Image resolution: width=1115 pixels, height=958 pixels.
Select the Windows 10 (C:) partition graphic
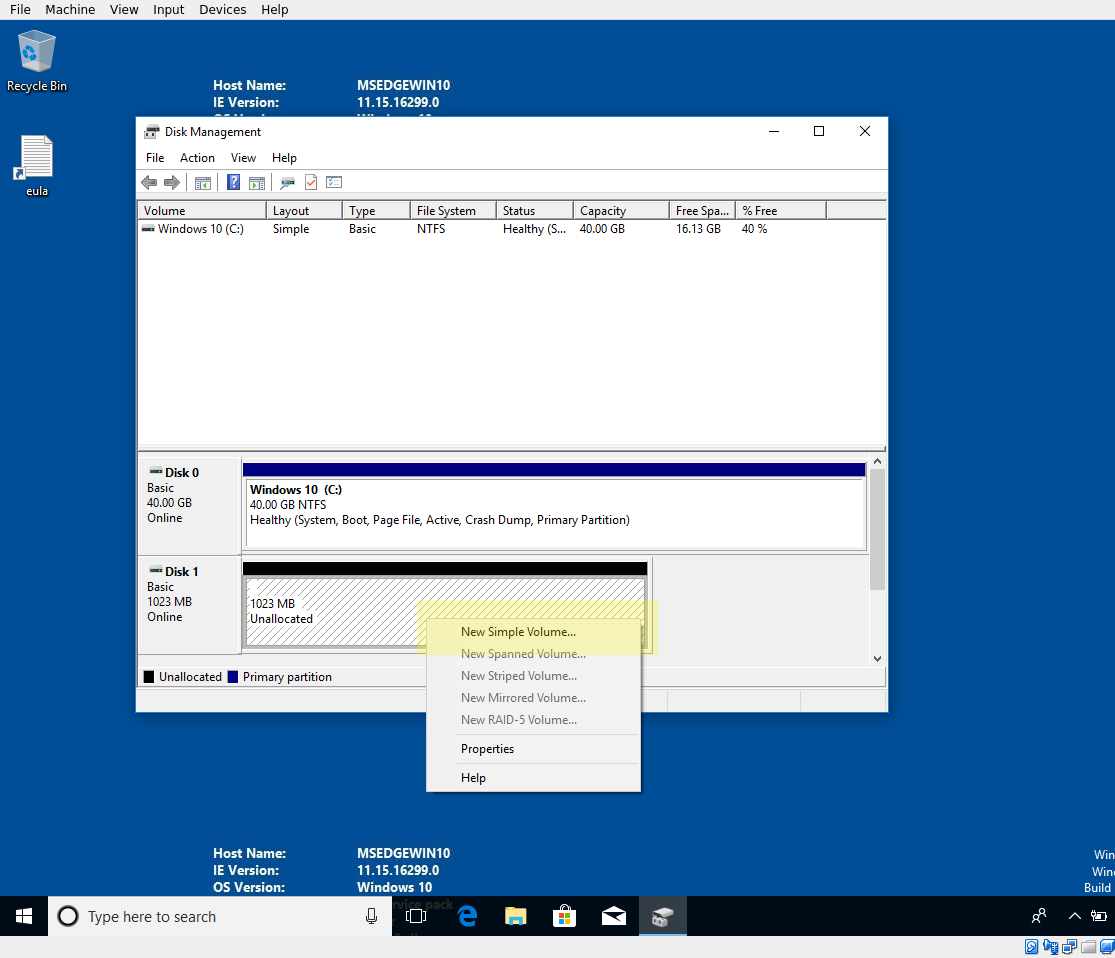[x=555, y=506]
